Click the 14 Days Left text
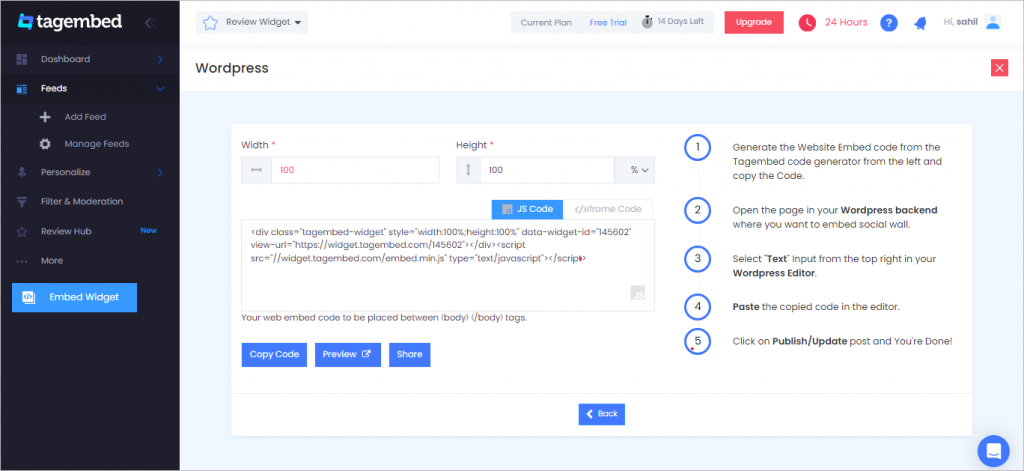The height and width of the screenshot is (471, 1024). (x=680, y=22)
